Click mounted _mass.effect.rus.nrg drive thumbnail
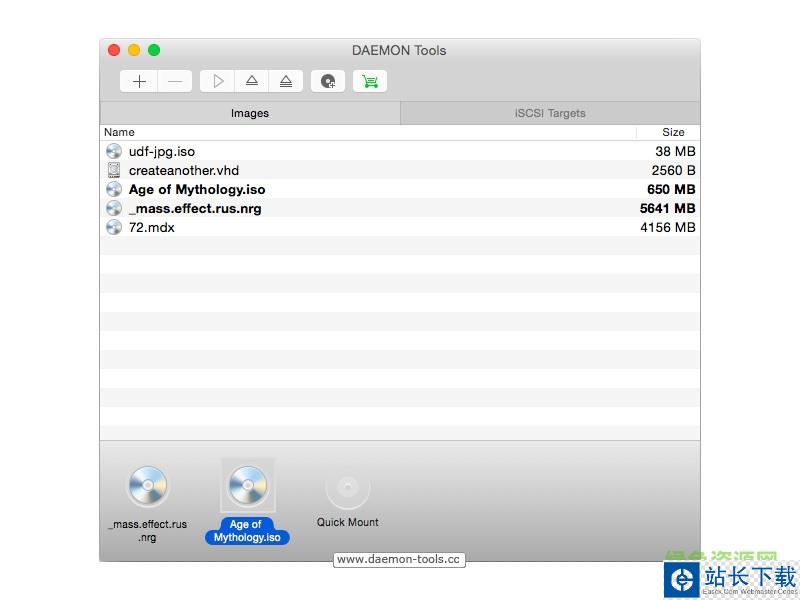 click(x=148, y=488)
